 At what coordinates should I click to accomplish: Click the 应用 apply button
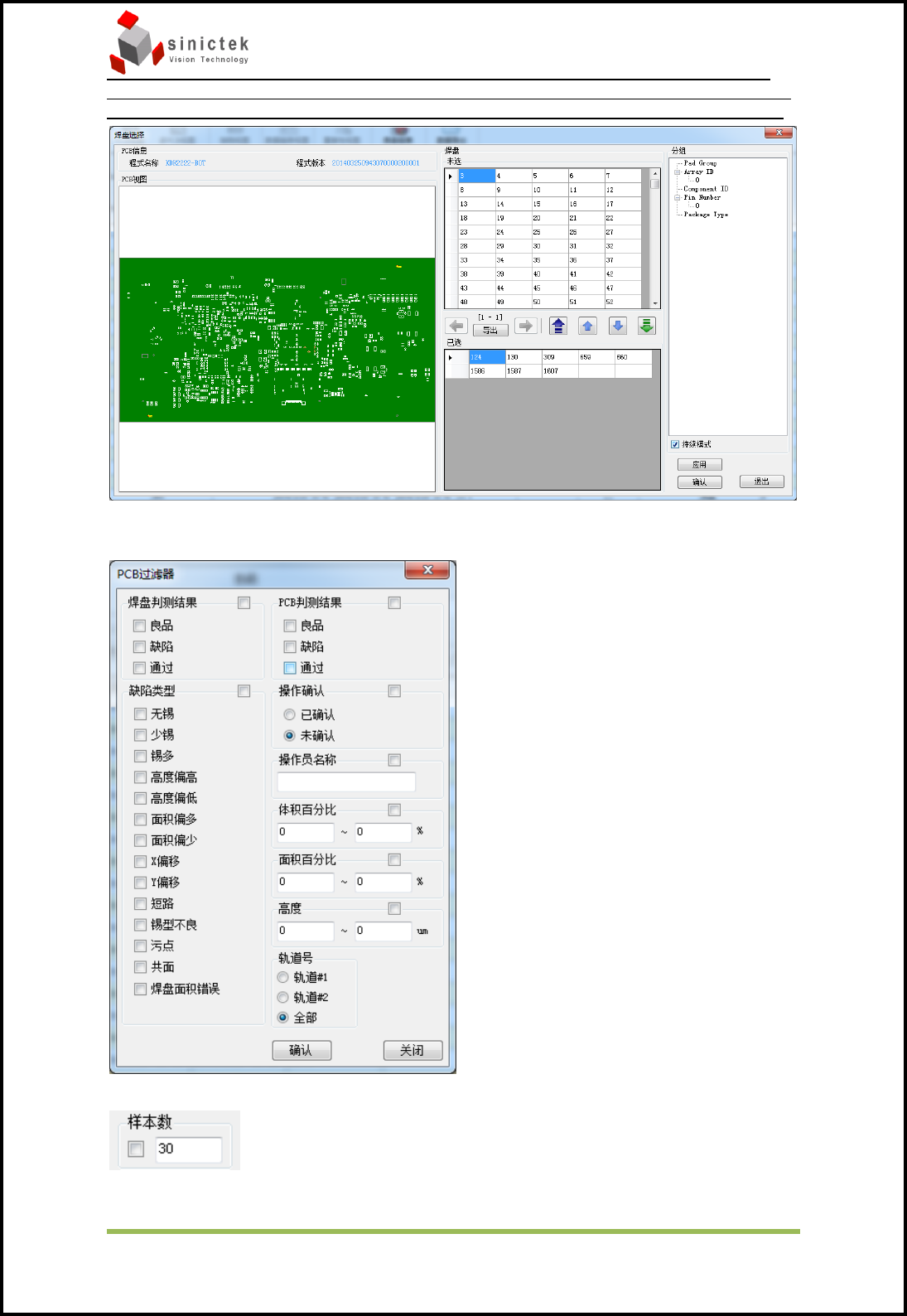[700, 465]
